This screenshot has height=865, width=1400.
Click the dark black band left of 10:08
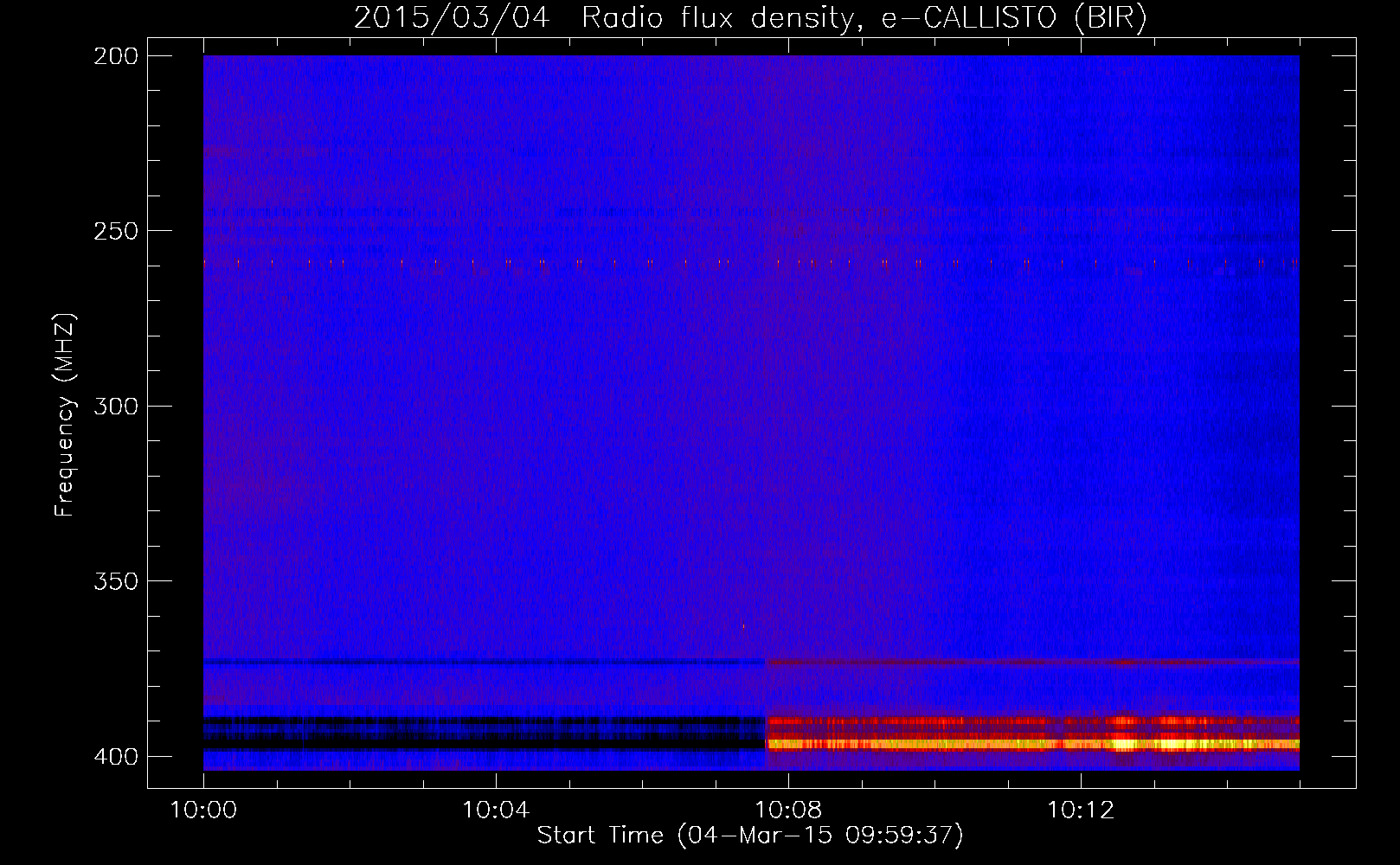484,741
